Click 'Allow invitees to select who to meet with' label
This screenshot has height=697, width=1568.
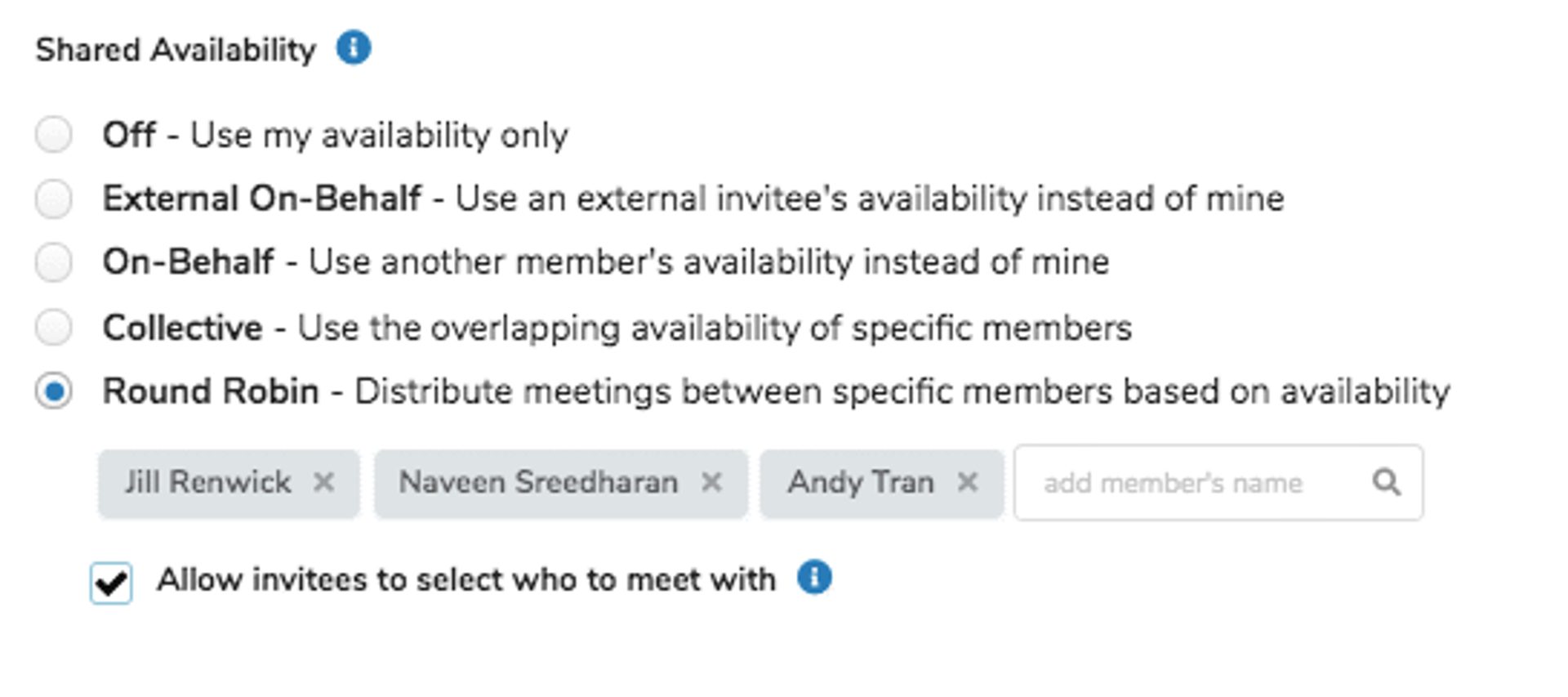point(465,579)
